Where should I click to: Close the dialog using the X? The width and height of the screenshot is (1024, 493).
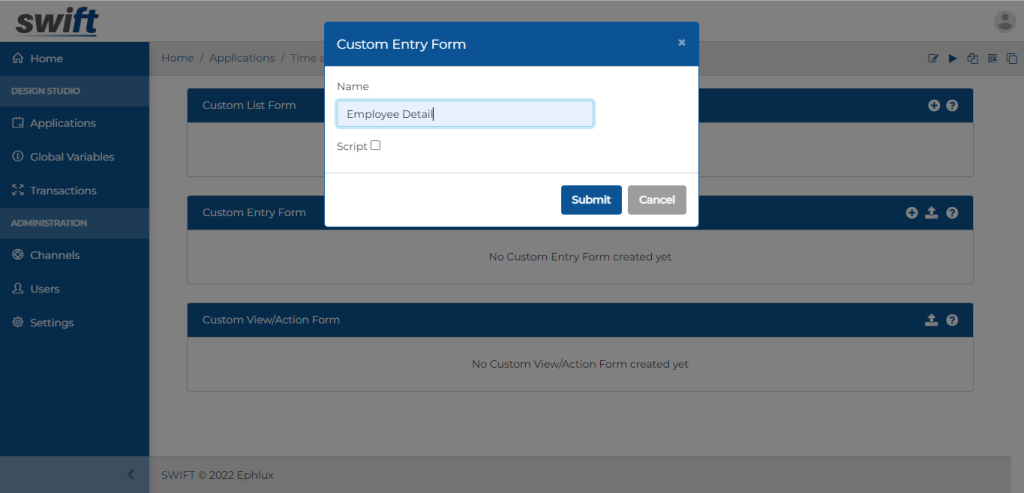click(x=682, y=43)
